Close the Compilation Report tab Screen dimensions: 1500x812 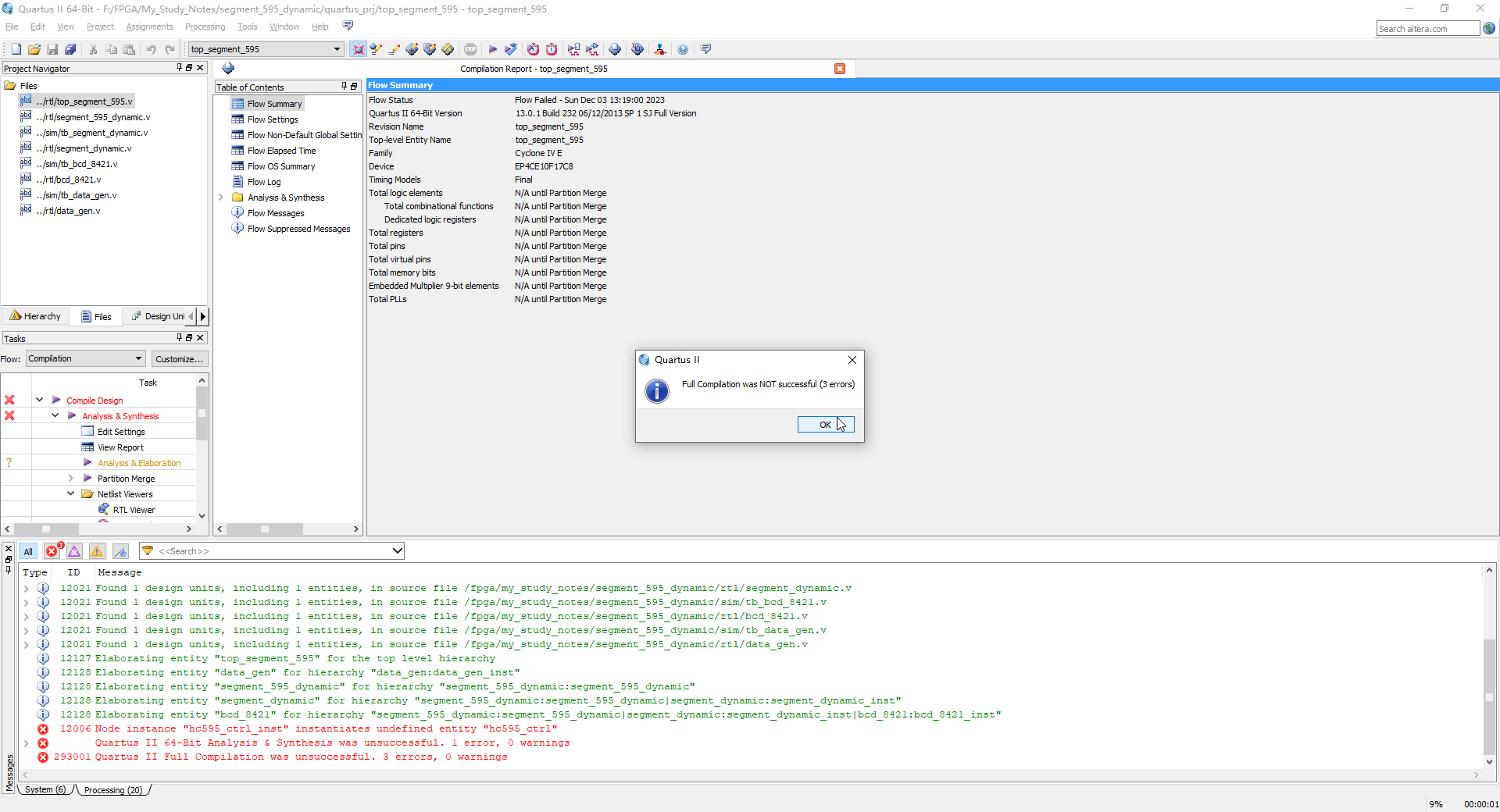(840, 69)
